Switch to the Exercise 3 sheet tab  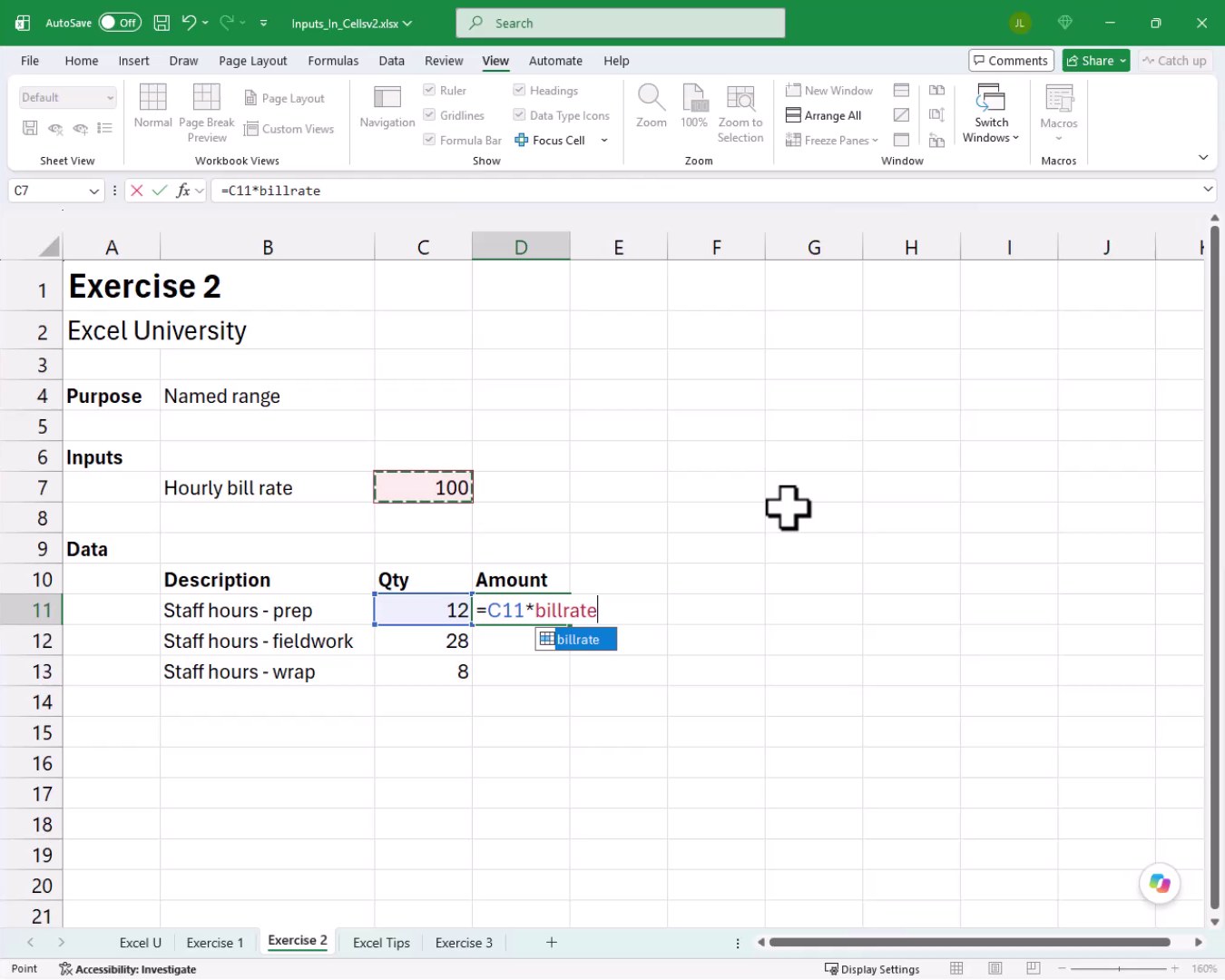pos(464,943)
